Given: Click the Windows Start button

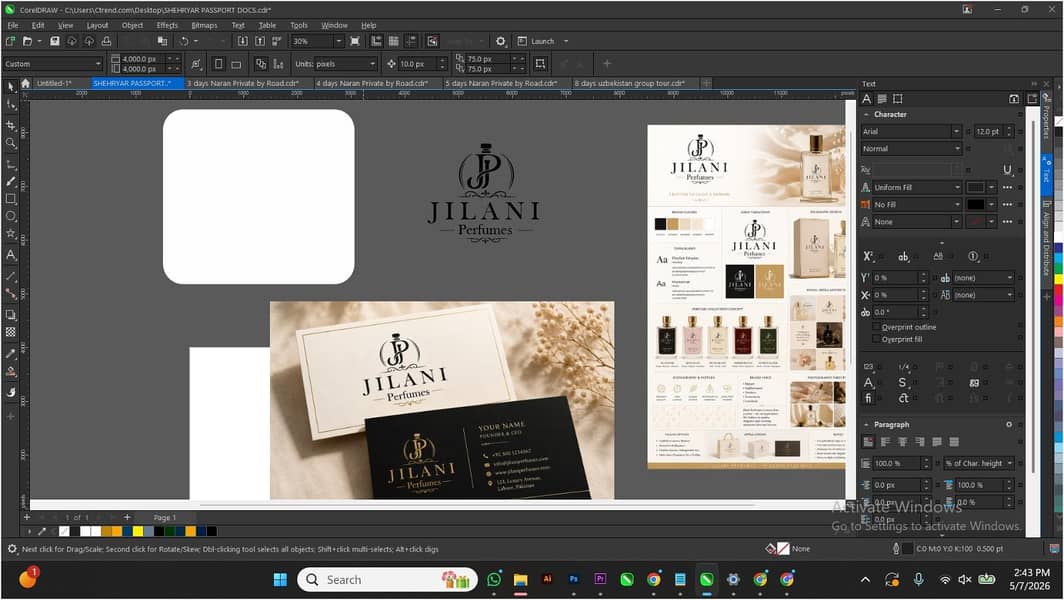Looking at the screenshot, I should [x=280, y=580].
